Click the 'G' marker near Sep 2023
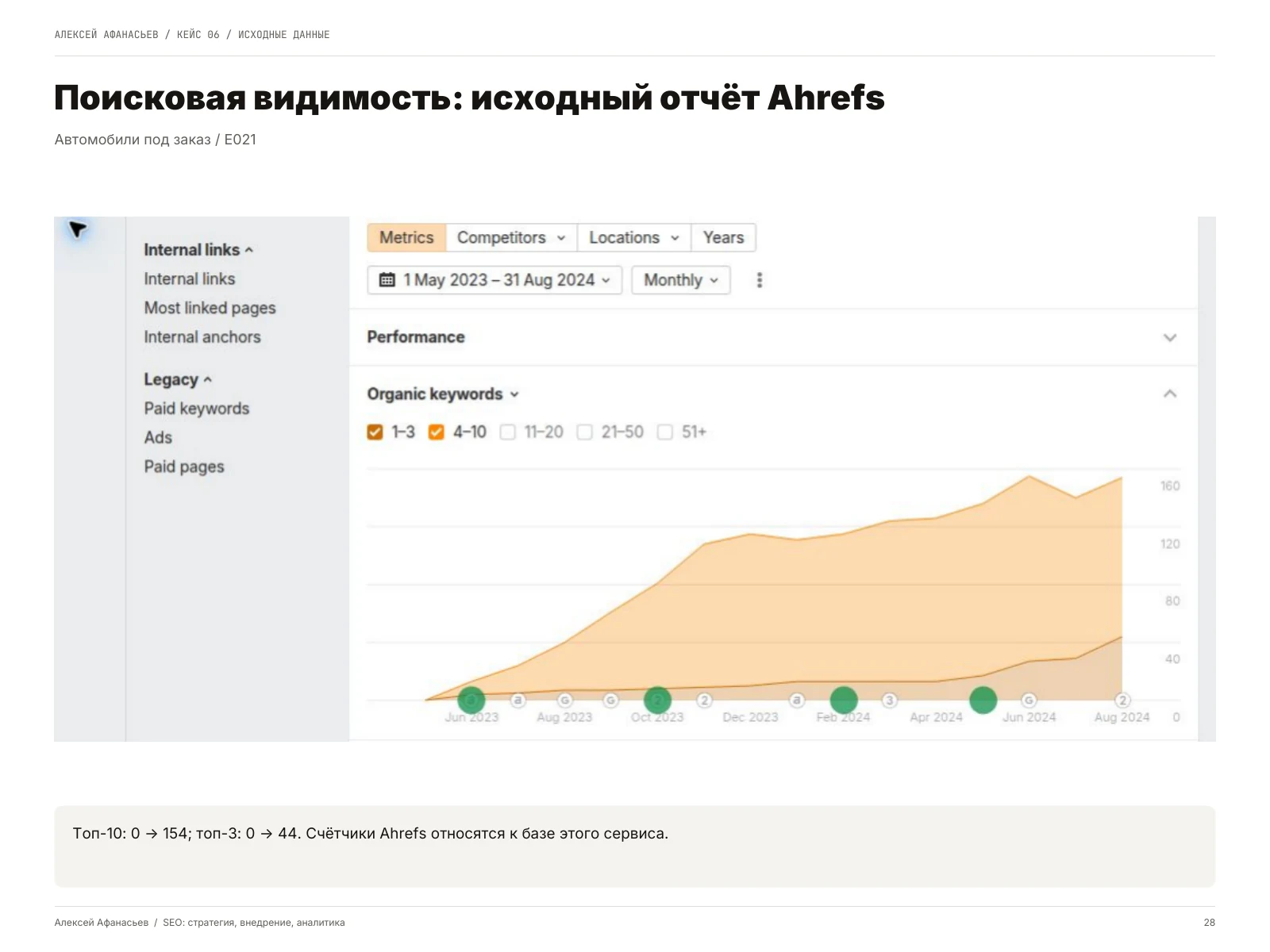 point(610,701)
